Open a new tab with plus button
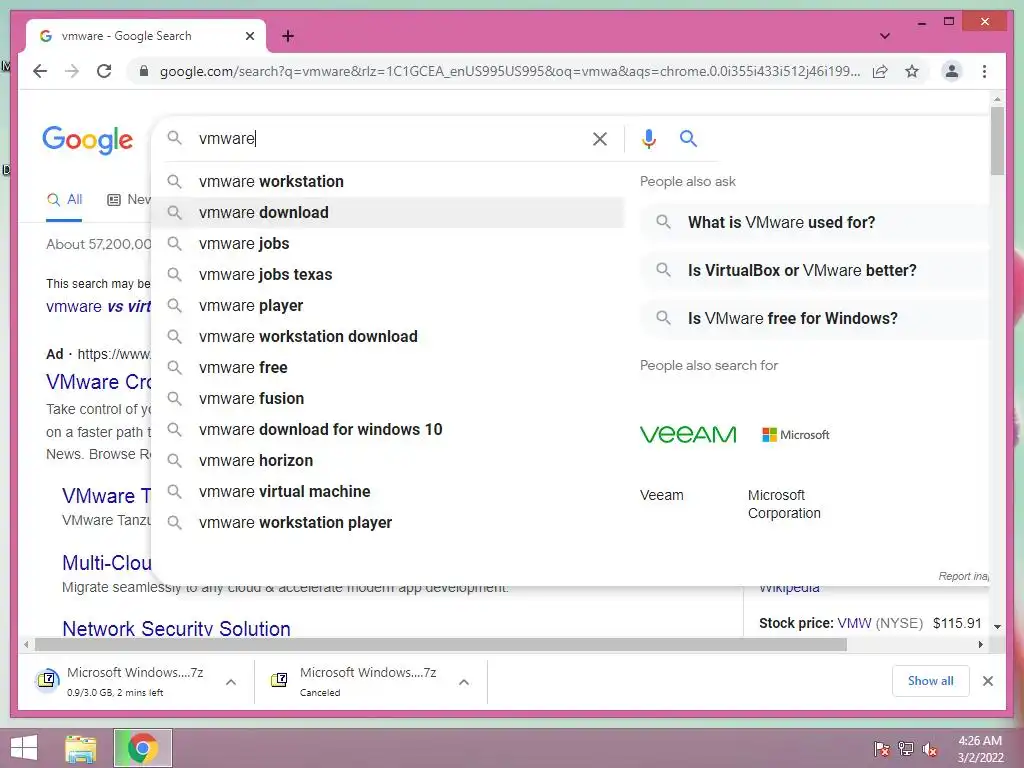 pos(288,36)
